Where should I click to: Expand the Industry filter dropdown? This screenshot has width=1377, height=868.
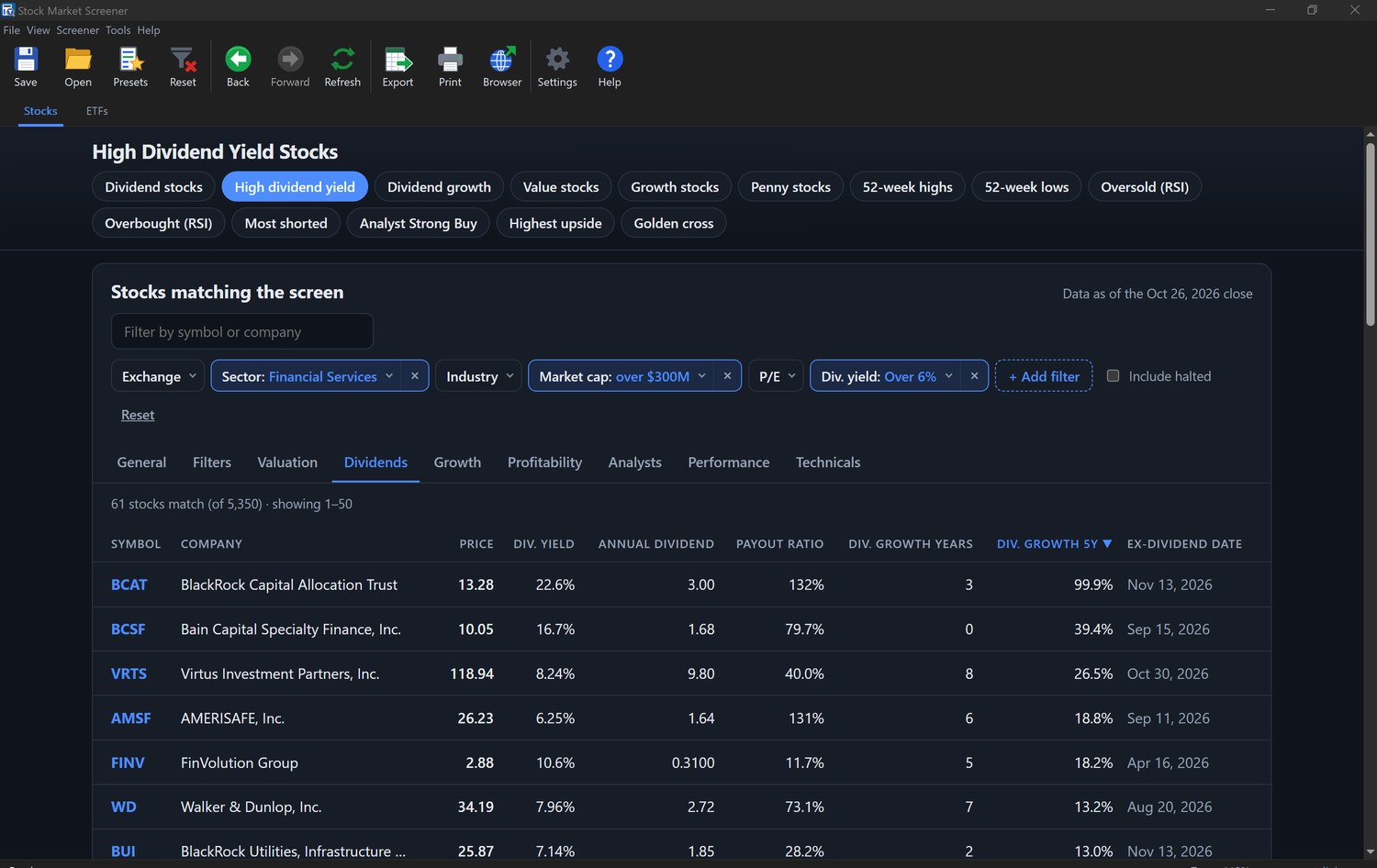click(x=478, y=376)
